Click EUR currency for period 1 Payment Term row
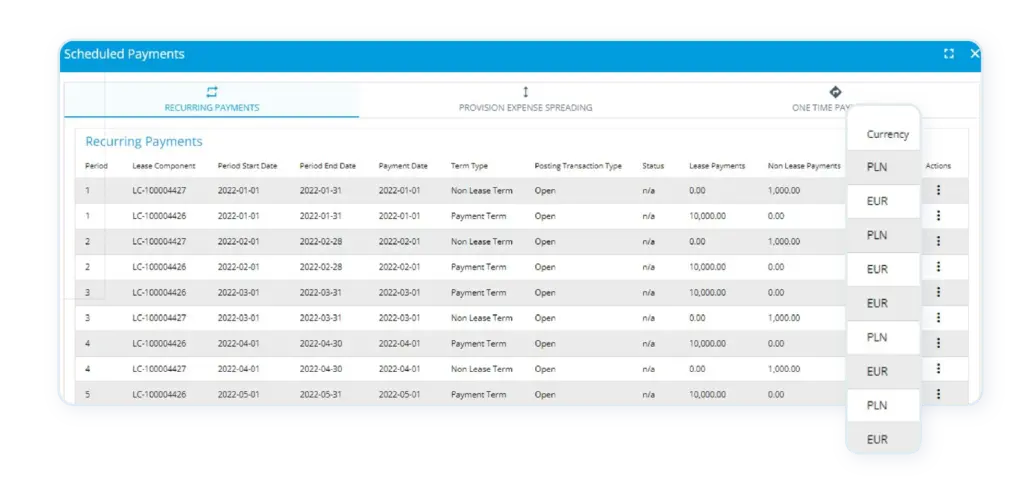The image size is (1024, 498). (x=877, y=201)
